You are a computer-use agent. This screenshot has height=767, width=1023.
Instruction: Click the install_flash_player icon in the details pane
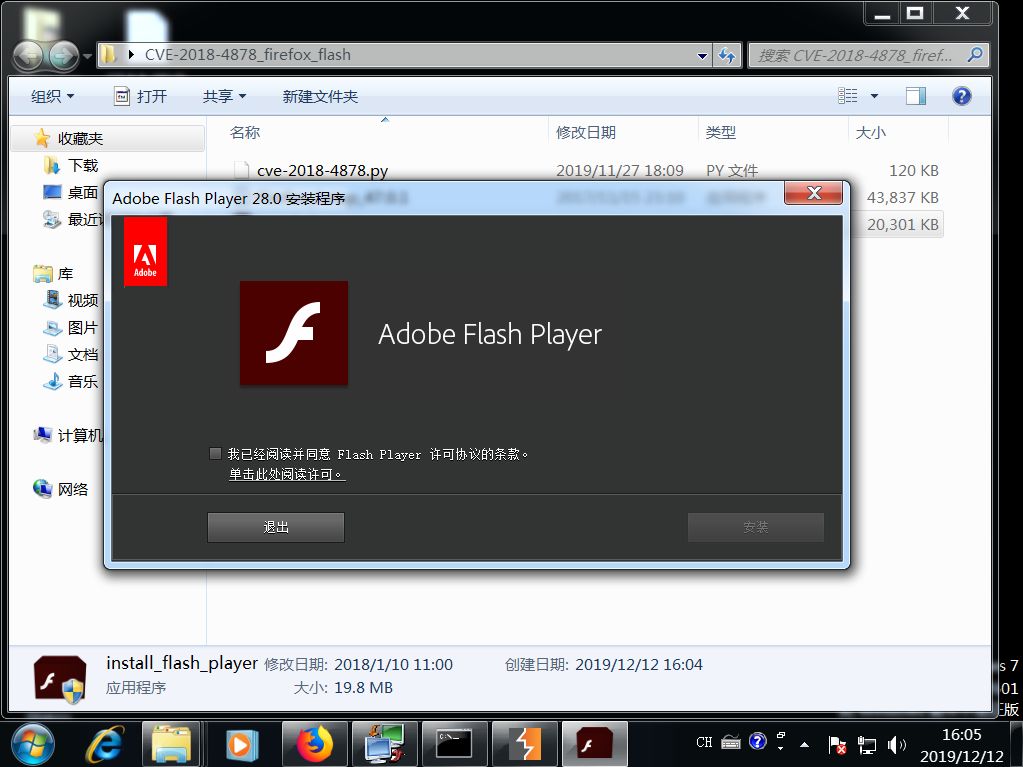[60, 680]
